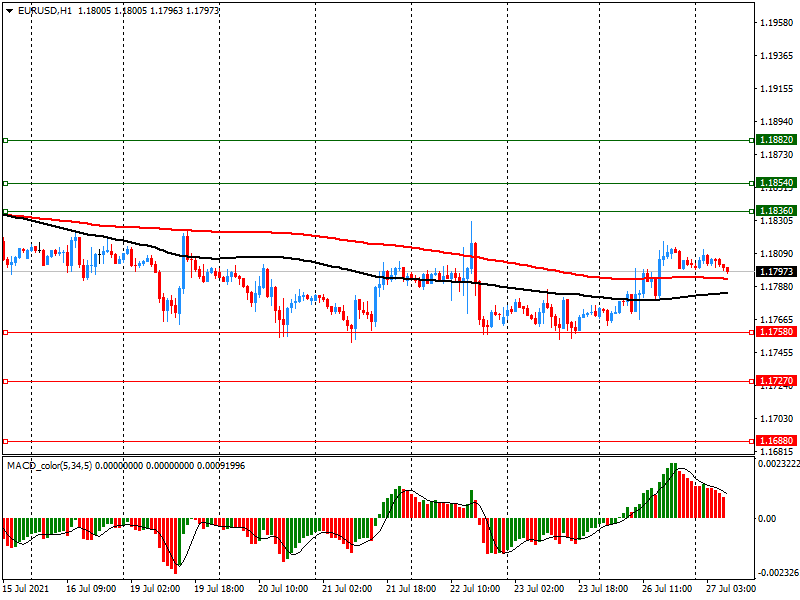
Task: Click the 1.16880 red support level label
Action: pyautogui.click(x=776, y=441)
